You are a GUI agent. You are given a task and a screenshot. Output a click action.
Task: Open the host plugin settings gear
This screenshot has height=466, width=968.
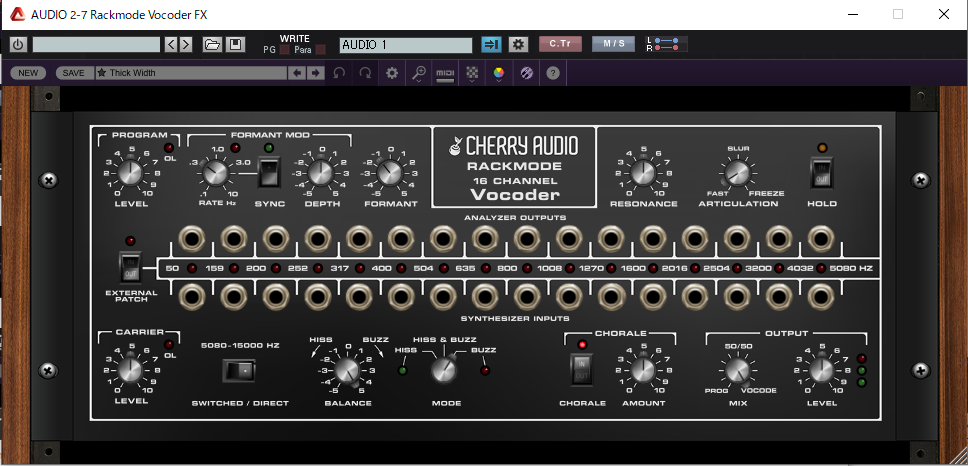tap(518, 44)
